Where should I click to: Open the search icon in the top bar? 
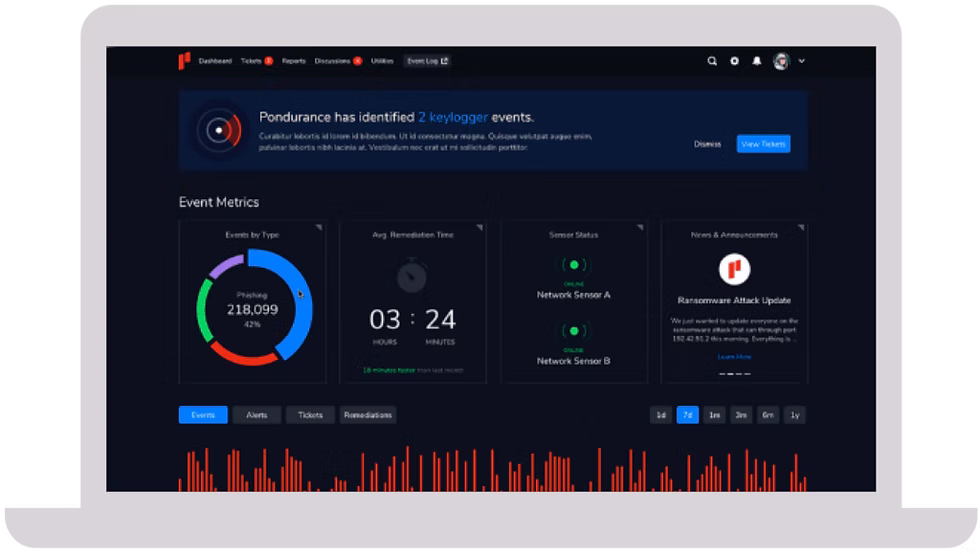[712, 61]
